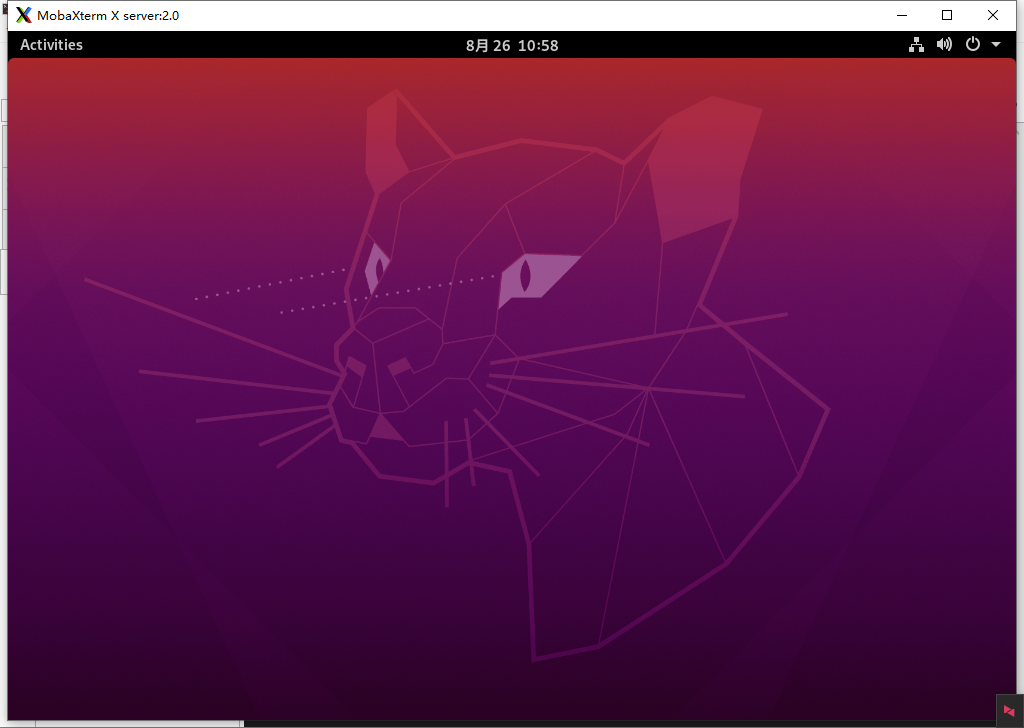
Task: Close the MobaXterm X server window
Action: (993, 15)
